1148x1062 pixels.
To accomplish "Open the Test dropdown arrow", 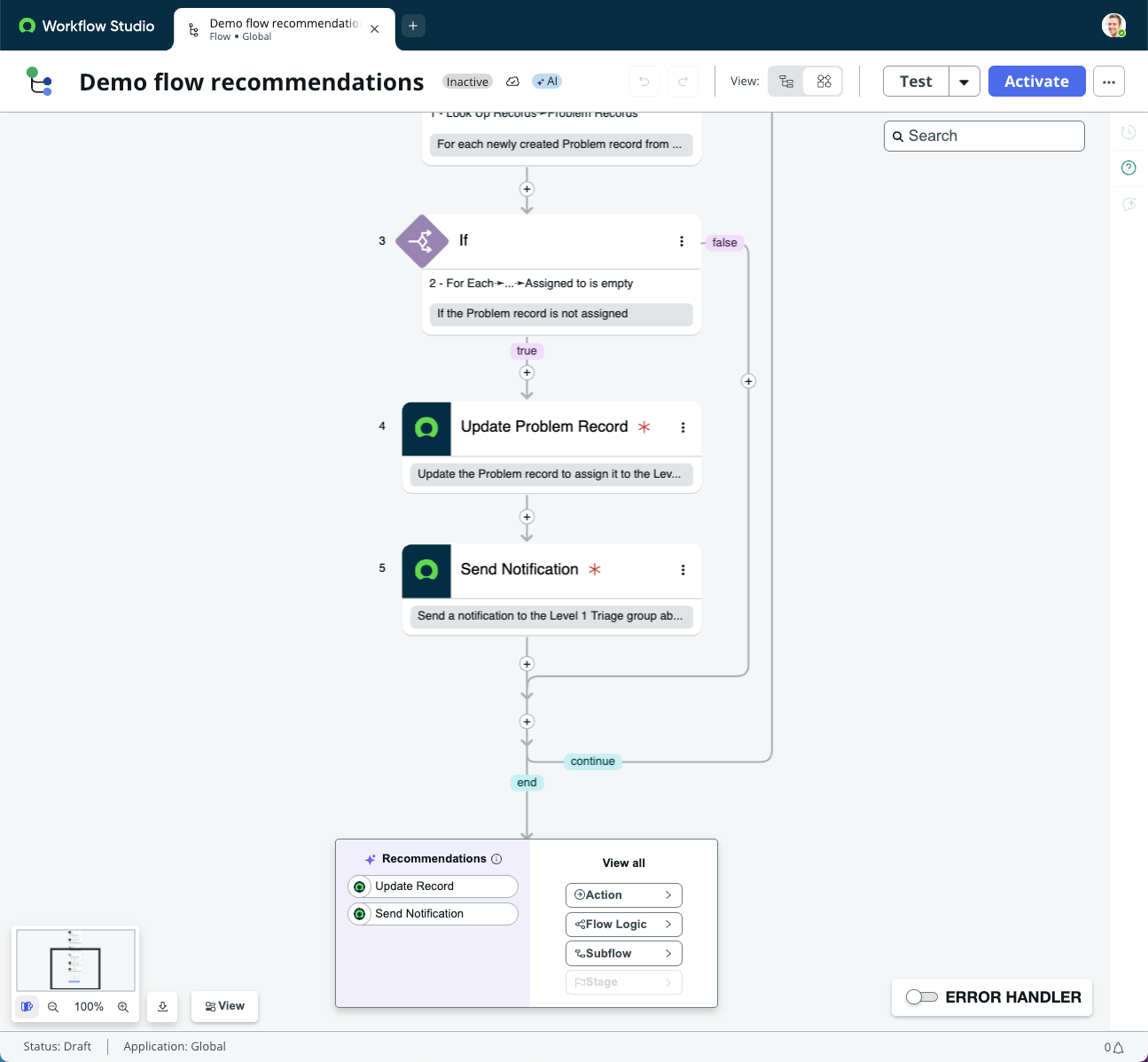I will tap(964, 82).
